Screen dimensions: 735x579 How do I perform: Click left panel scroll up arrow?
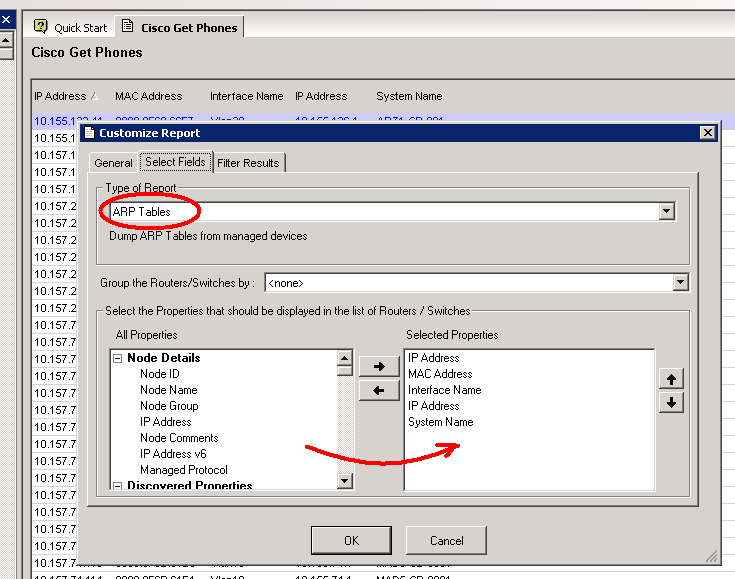[x=6, y=40]
